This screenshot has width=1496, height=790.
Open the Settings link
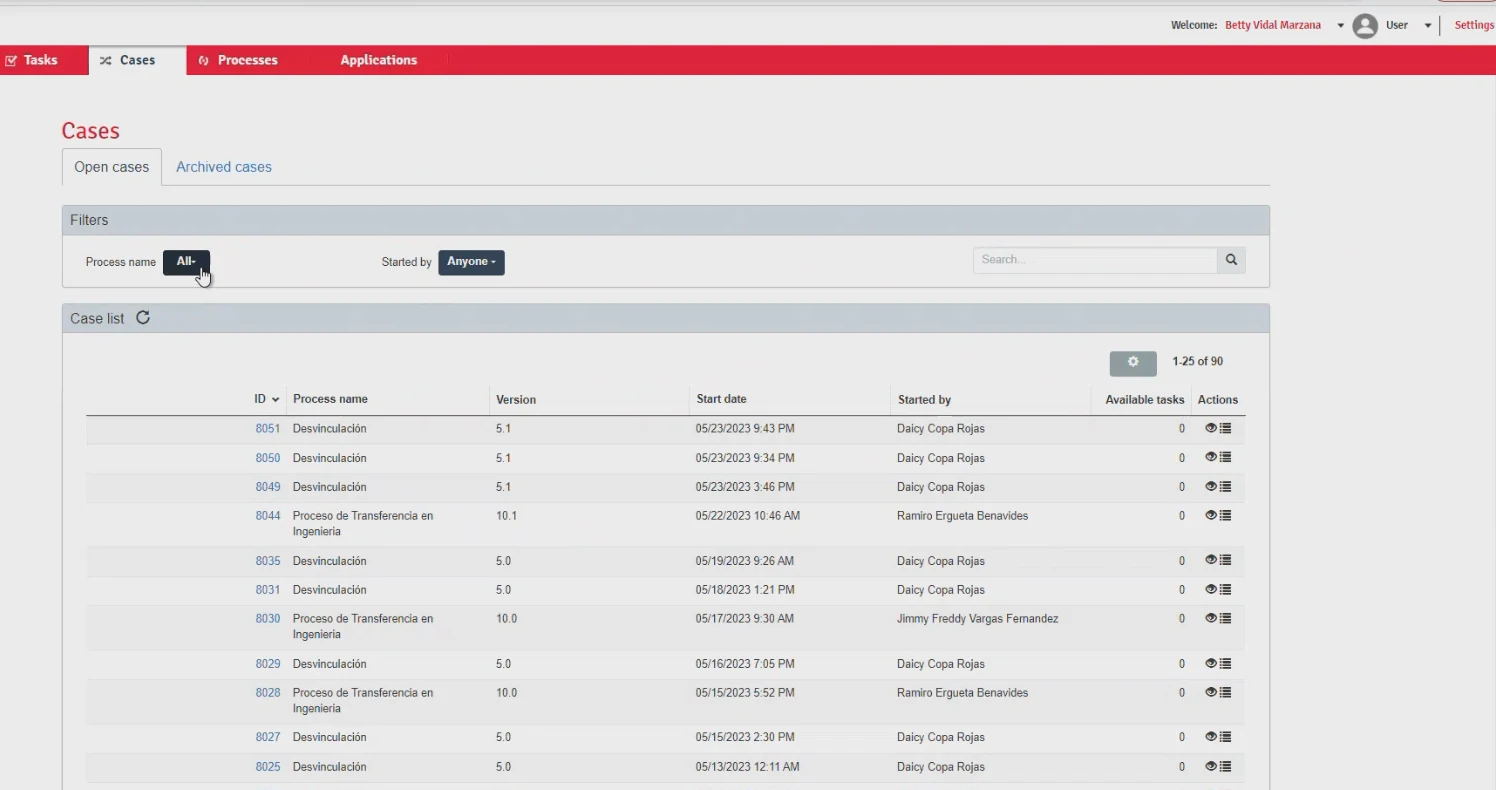pyautogui.click(x=1474, y=26)
